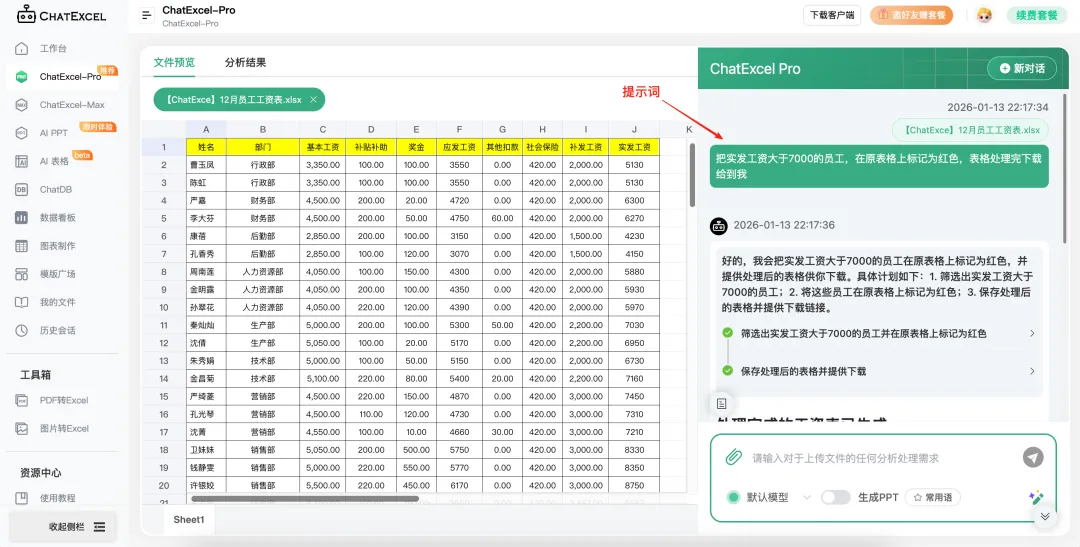
Task: Click the send message arrow icon
Action: (x=1032, y=457)
